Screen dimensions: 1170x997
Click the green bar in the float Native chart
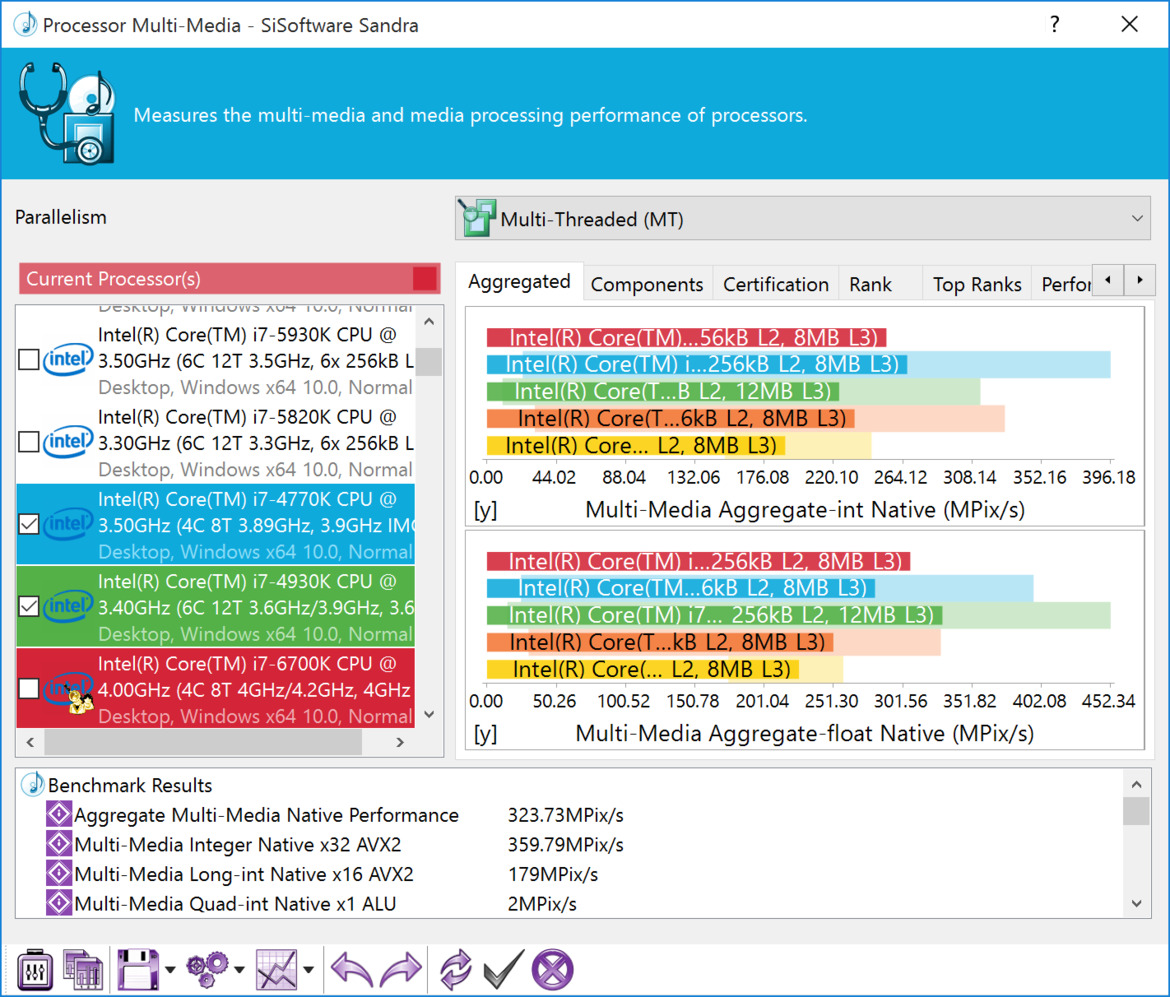tap(714, 615)
